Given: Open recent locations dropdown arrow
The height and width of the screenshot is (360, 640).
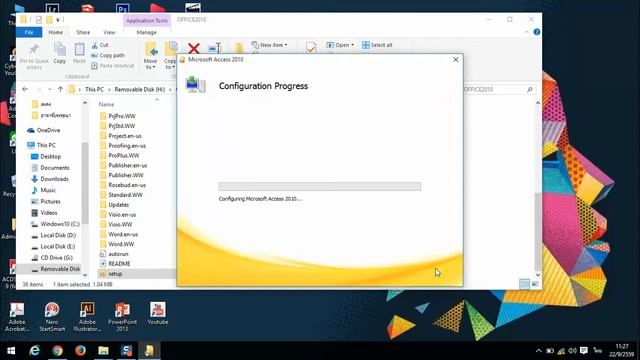Looking at the screenshot, I should [x=50, y=89].
